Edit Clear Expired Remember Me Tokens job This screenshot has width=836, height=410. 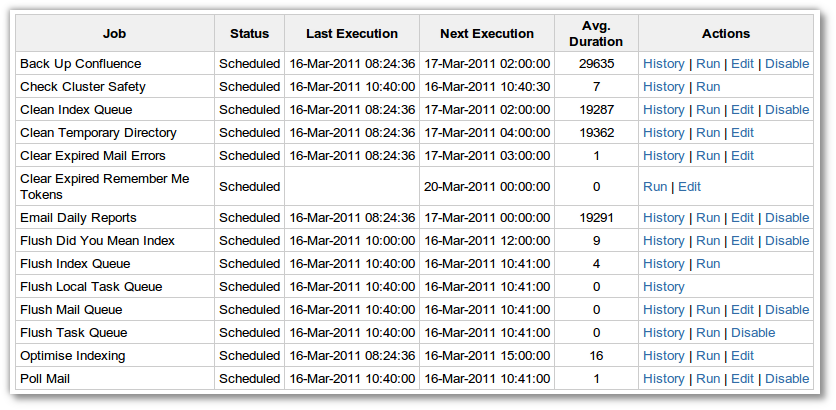tap(690, 186)
